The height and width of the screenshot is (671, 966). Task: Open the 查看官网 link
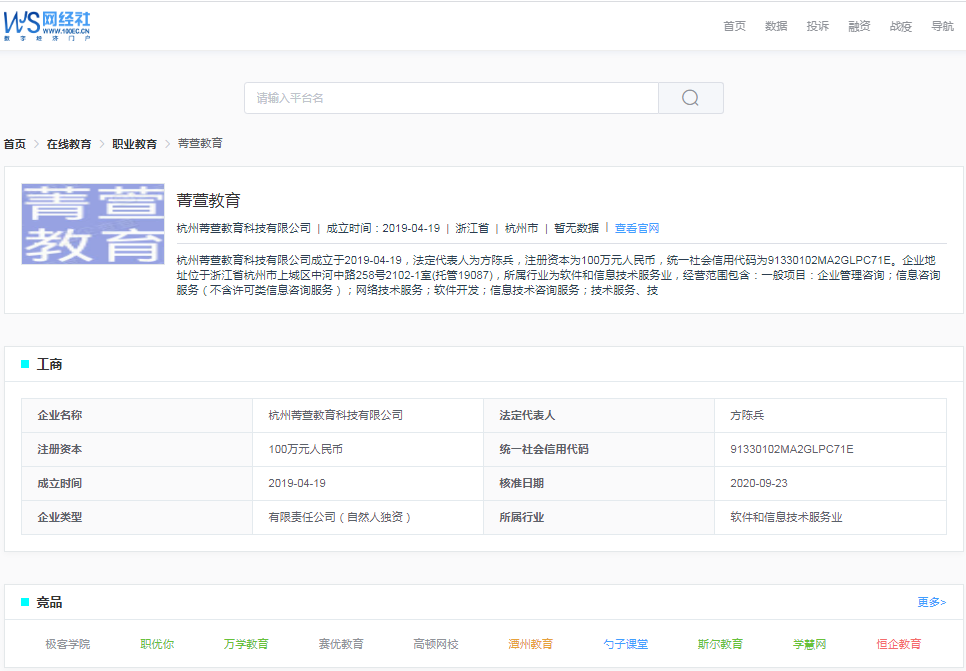click(x=637, y=228)
